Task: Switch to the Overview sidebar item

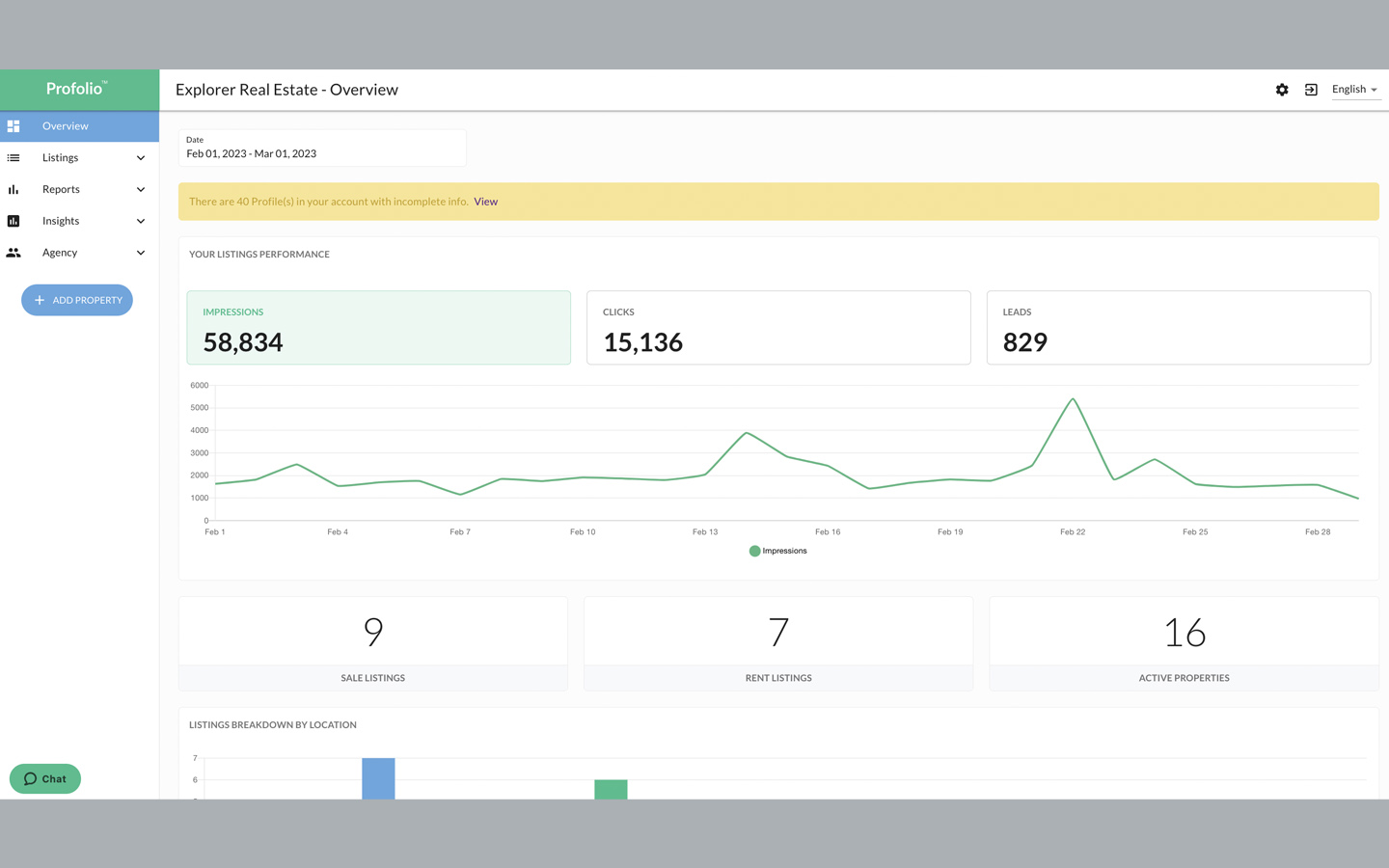Action: 65,125
